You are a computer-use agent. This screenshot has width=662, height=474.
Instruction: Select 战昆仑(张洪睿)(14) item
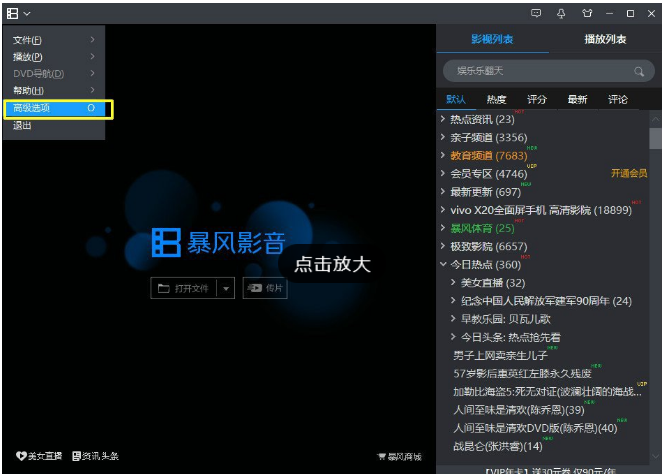pos(498,446)
